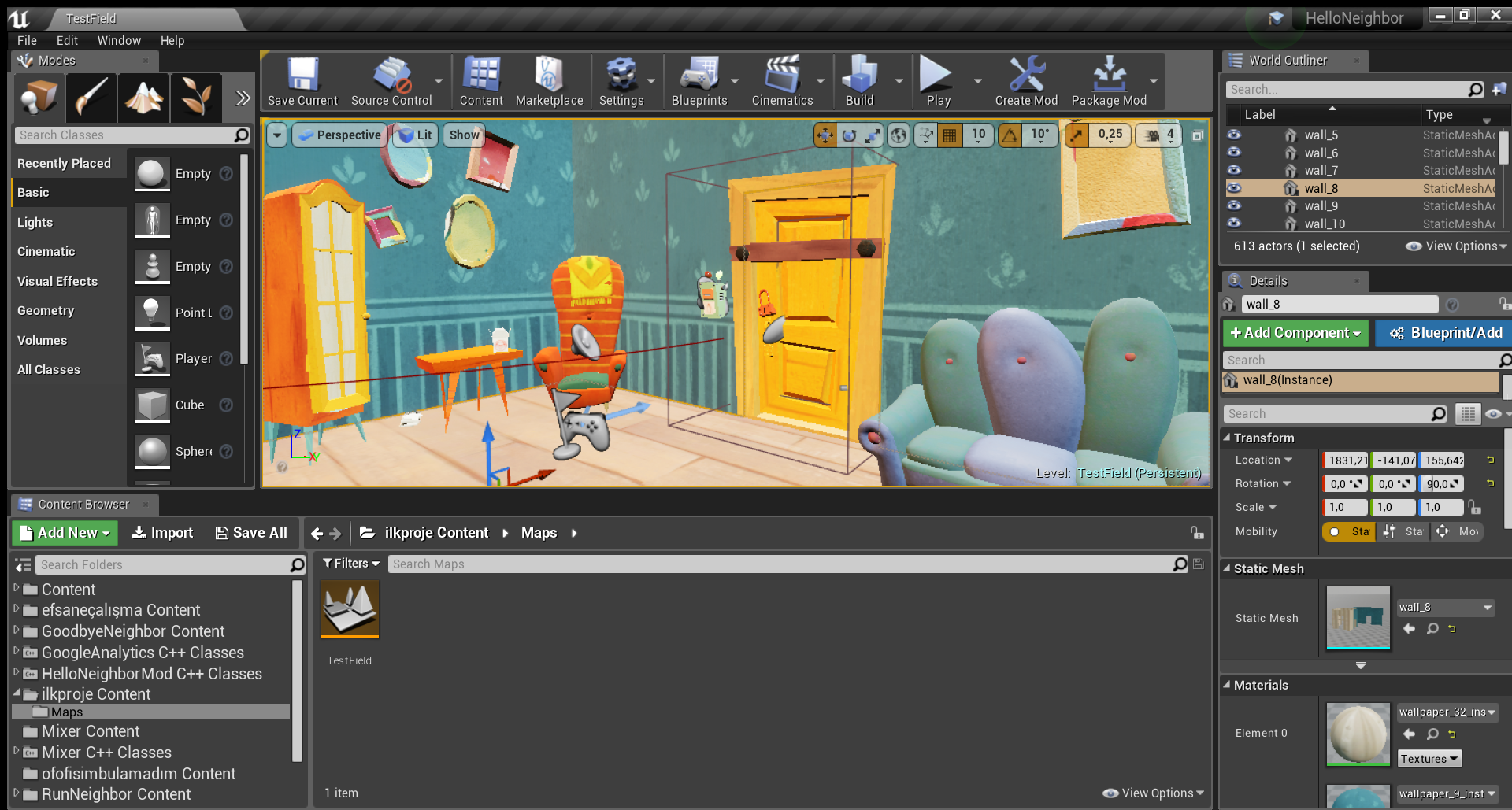Open Cinematics toolbar icon
Image resolution: width=1512 pixels, height=810 pixels.
782,81
